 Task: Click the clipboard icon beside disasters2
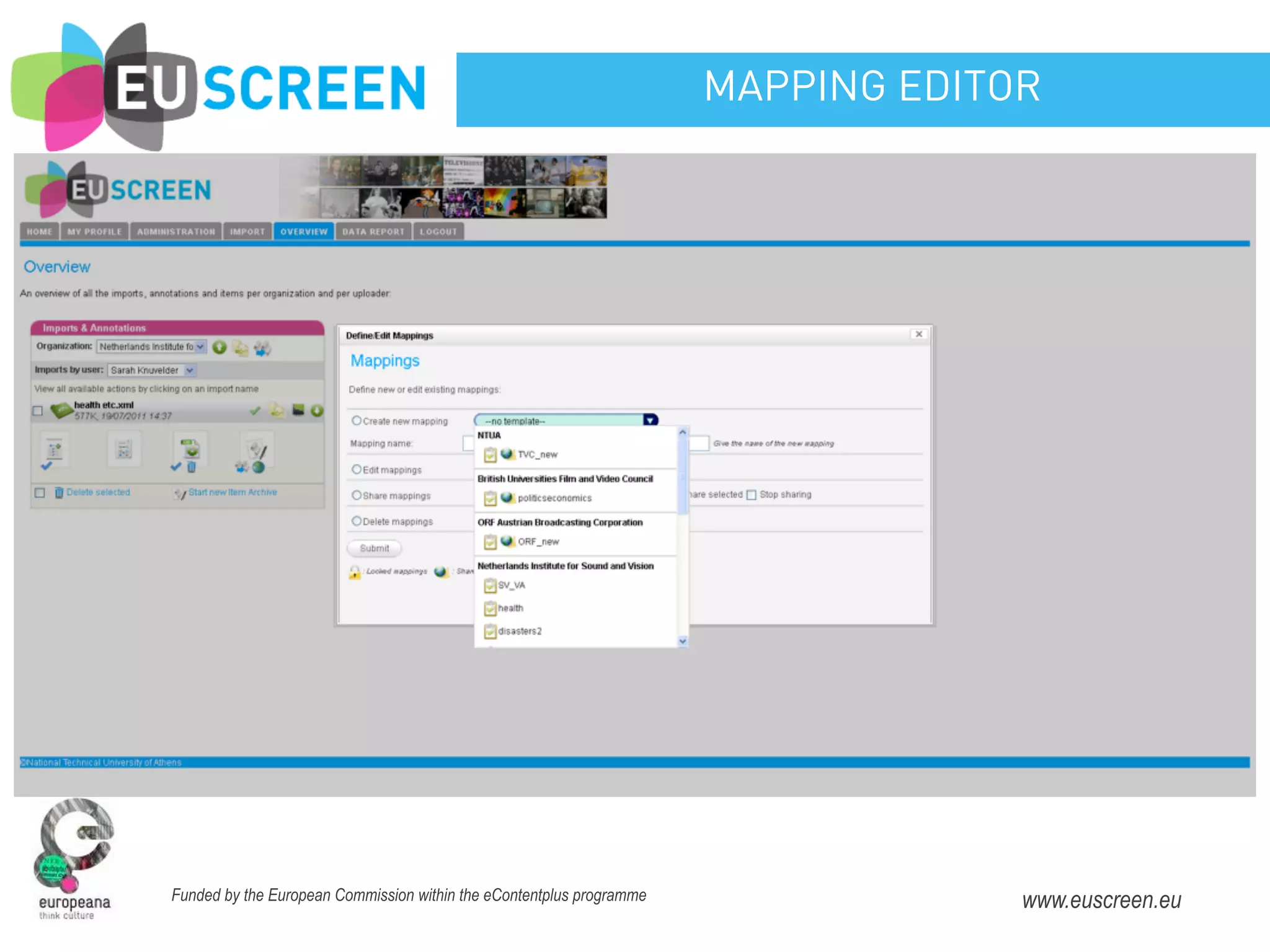pos(490,632)
